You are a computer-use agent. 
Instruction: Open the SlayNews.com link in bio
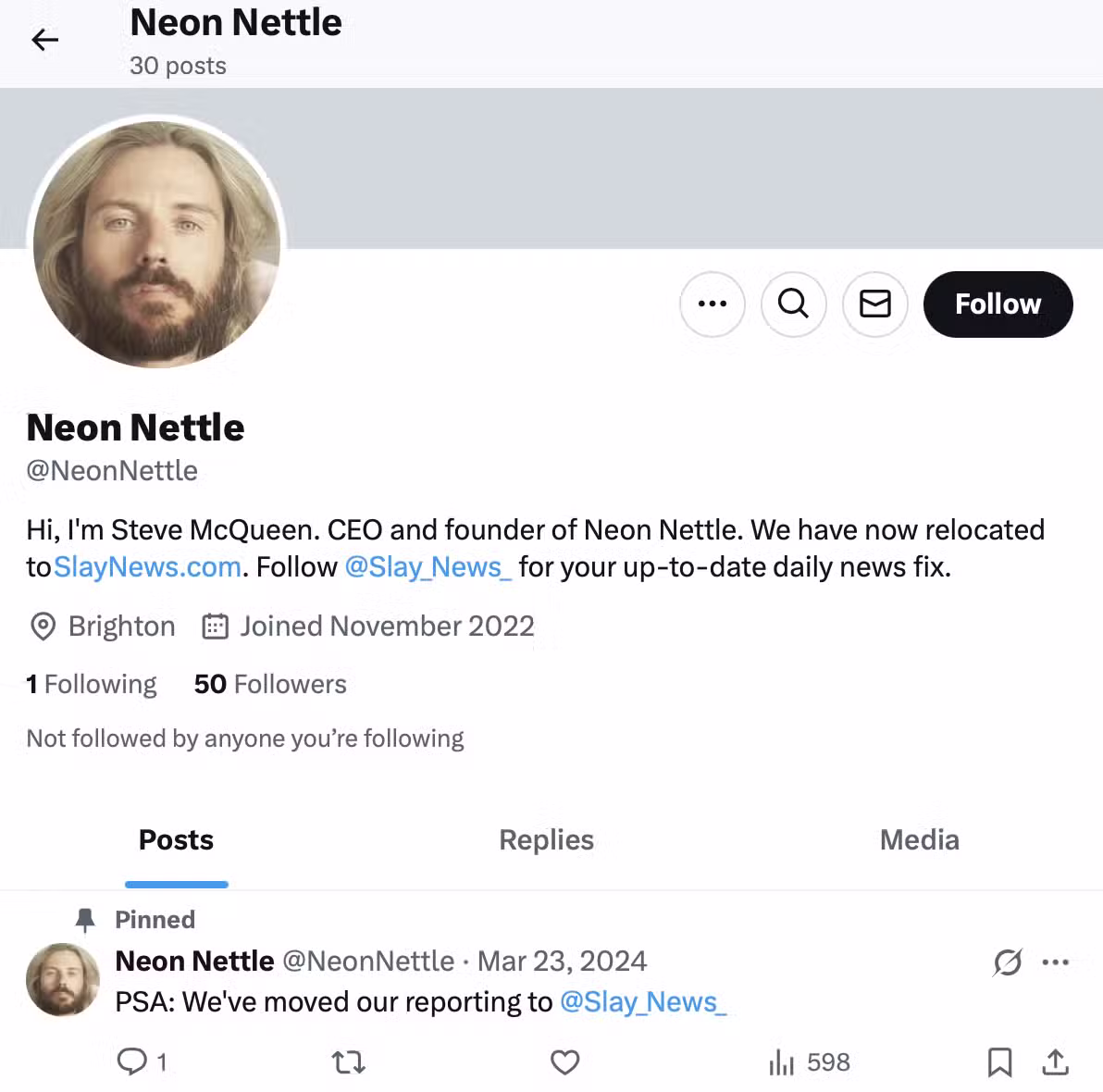coord(147,566)
